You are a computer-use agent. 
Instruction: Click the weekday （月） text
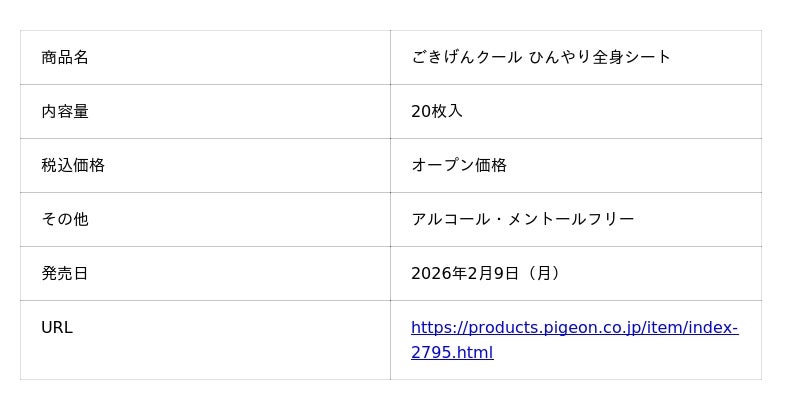tap(541, 274)
